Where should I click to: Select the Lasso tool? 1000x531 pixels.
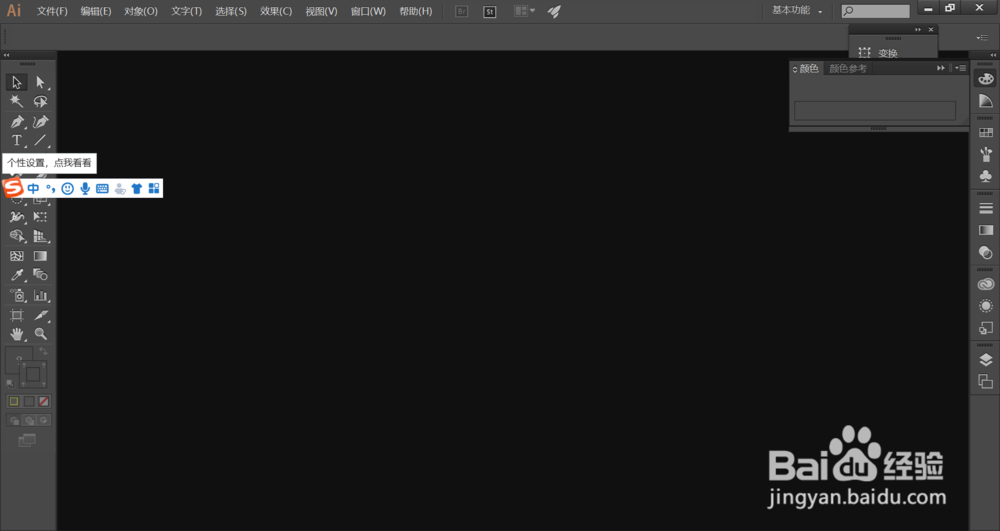pos(41,101)
